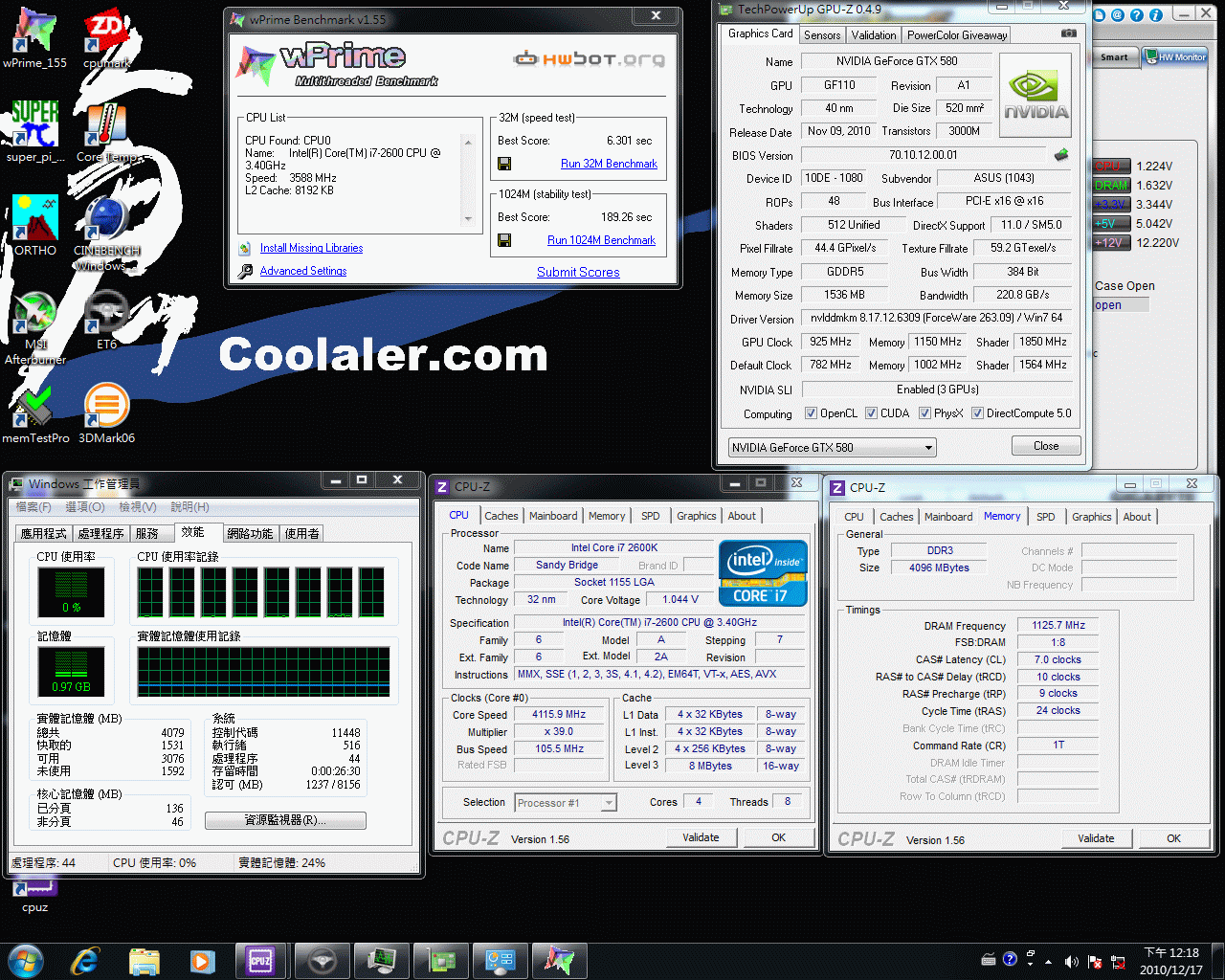1225x980 pixels.
Task: Toggle the OpenCL checkbox in GPU-Z
Action: 812,413
